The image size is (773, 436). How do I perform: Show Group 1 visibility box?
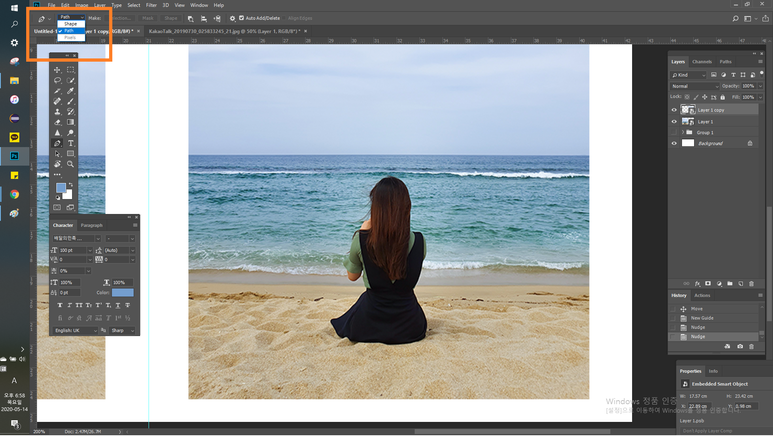674,132
